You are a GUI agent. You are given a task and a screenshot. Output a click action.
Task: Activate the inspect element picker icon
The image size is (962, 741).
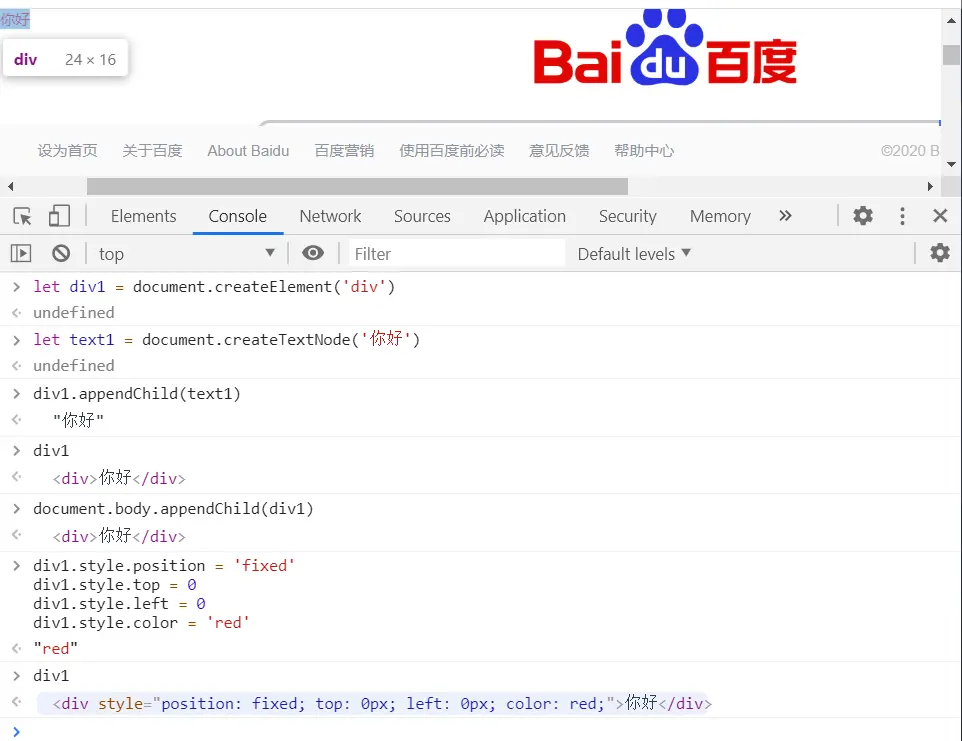[x=23, y=216]
